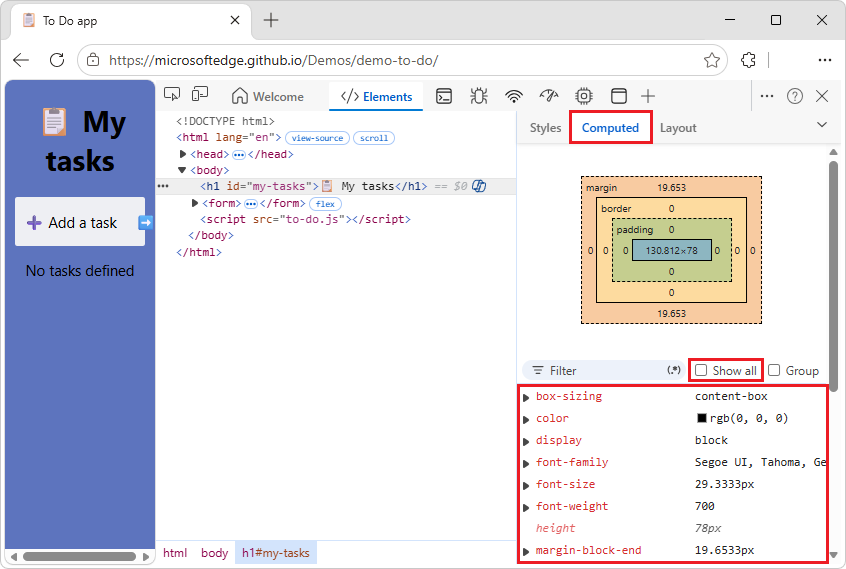The image size is (846, 569).
Task: Switch to the Layout tab
Action: pos(678,128)
